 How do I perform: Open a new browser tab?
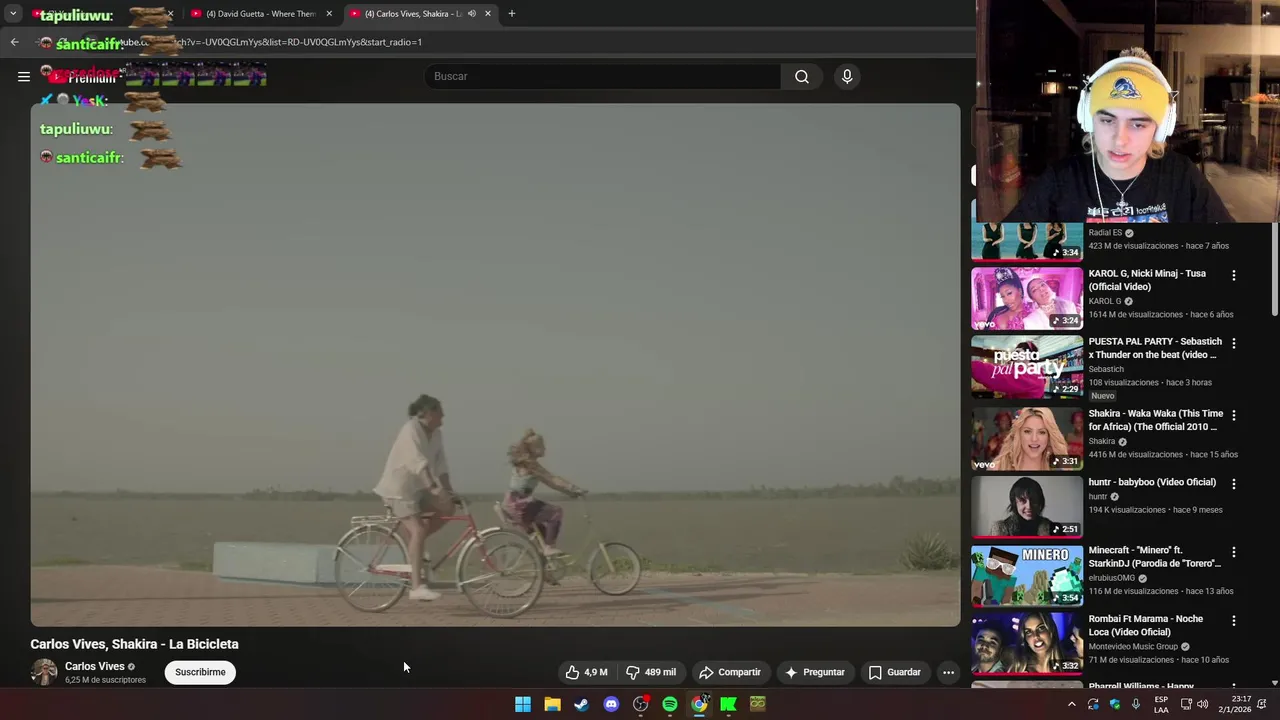[511, 14]
